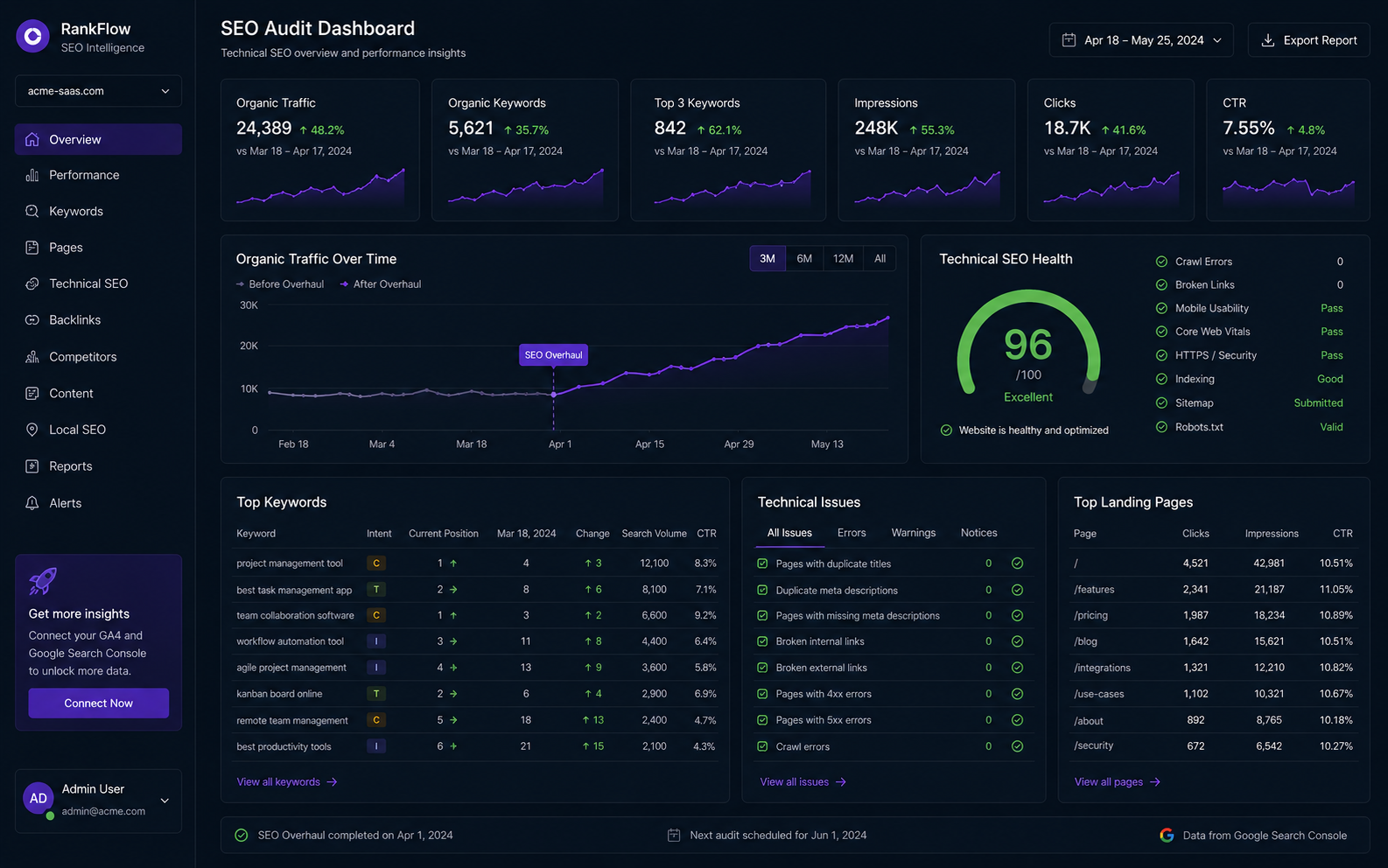Click the Export Report button

[1308, 40]
